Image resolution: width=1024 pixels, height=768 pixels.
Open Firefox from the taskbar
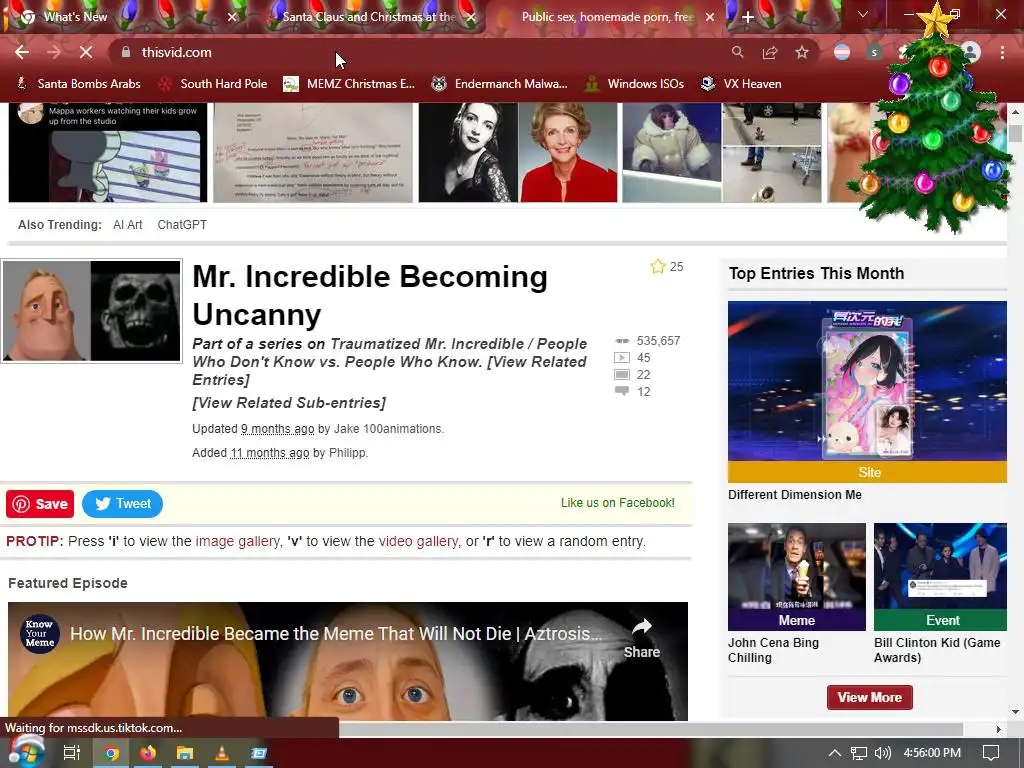click(x=148, y=753)
